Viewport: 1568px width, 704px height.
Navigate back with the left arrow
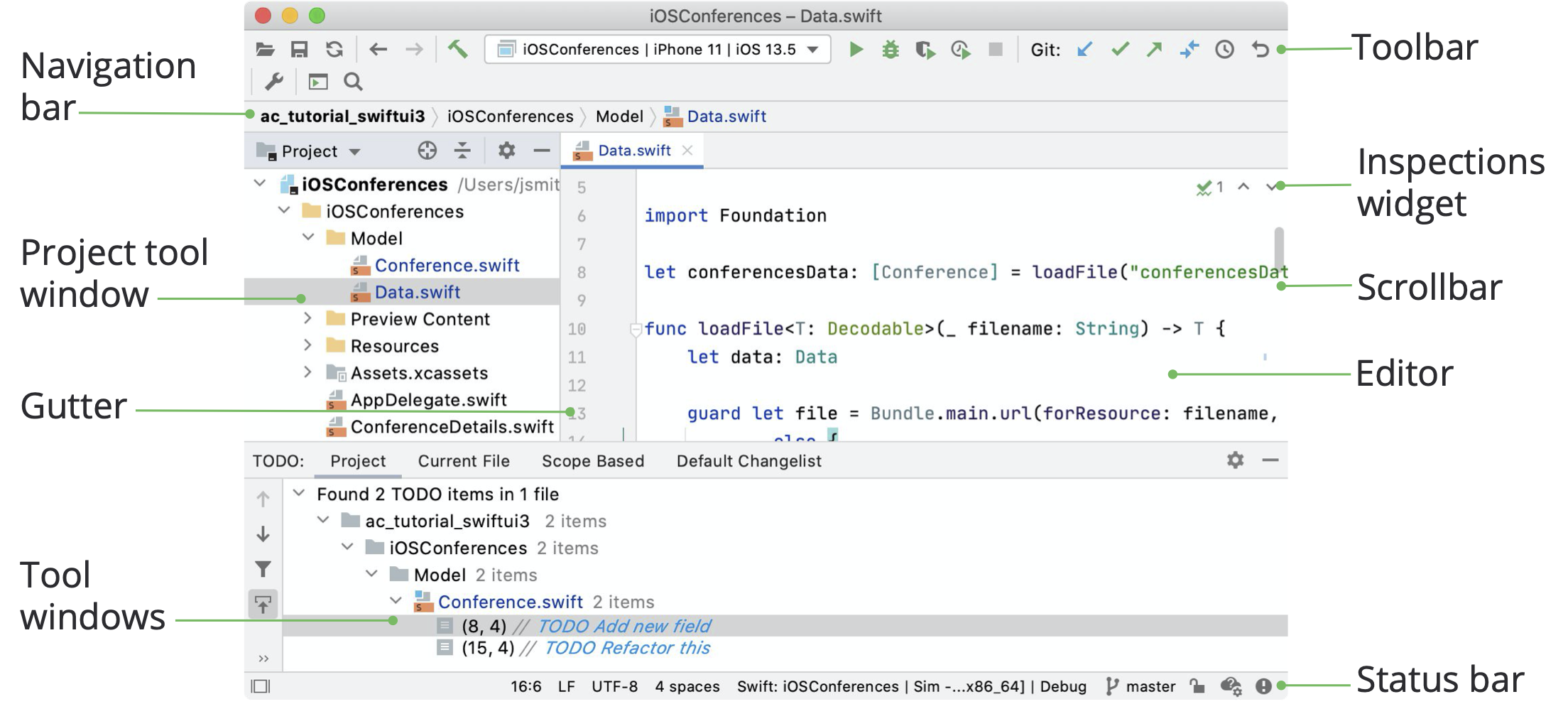coord(378,49)
